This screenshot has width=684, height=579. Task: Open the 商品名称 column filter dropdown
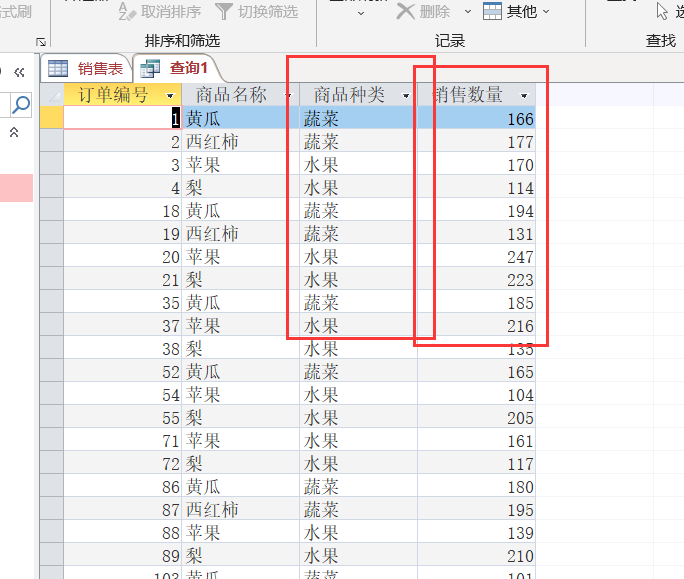tap(288, 96)
